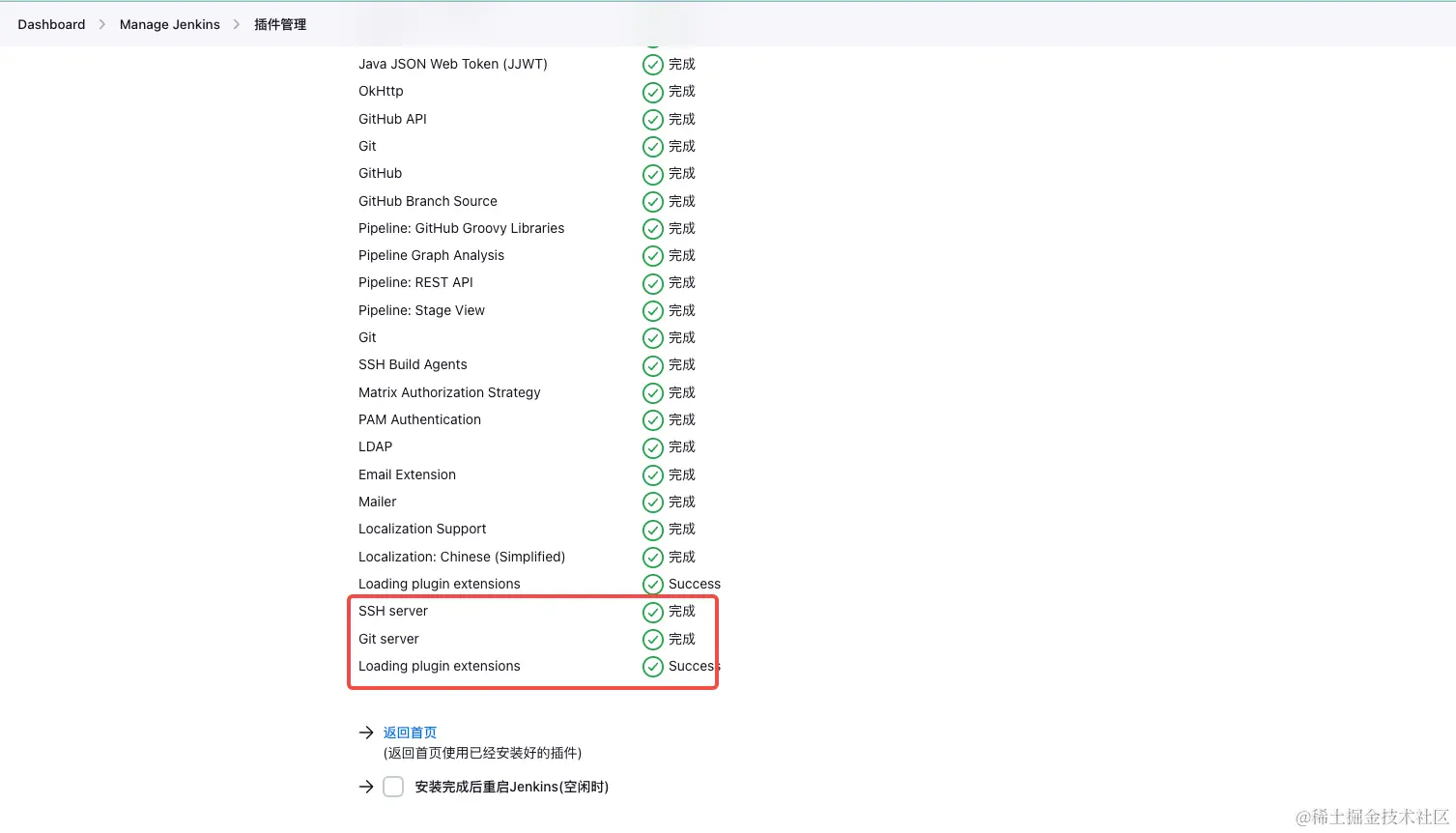Select Email Extension text
1456x833 pixels.
[x=407, y=474]
